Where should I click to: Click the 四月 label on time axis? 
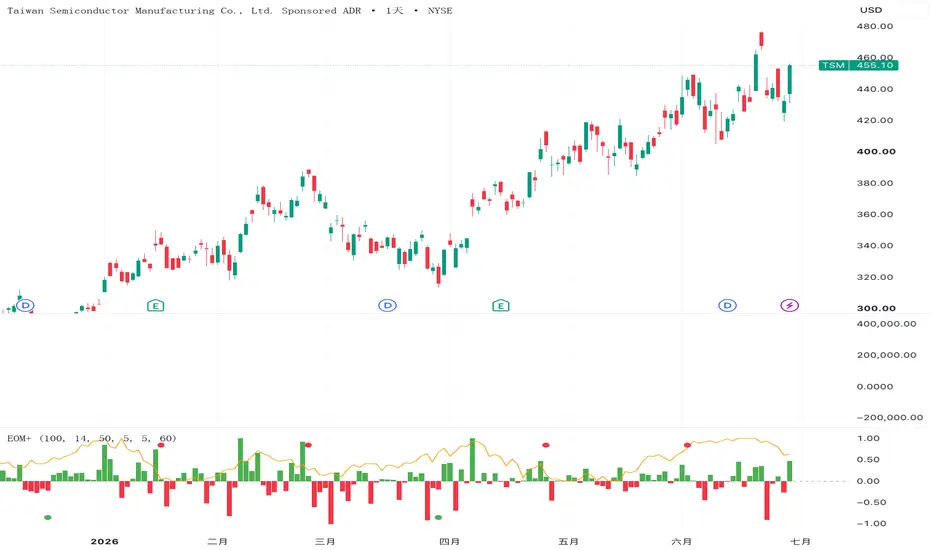click(449, 542)
